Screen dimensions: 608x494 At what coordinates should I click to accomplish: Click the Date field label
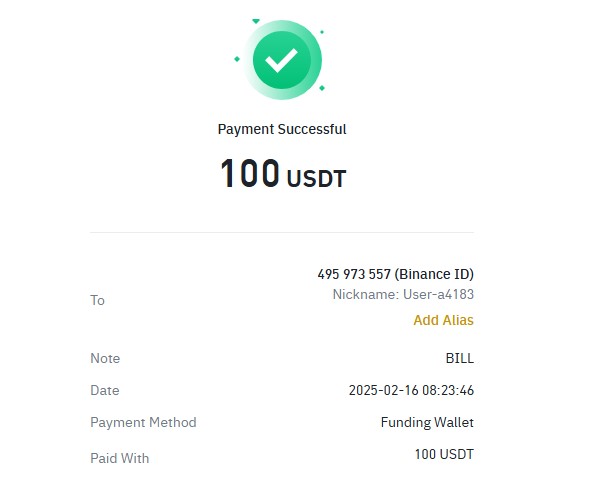(104, 390)
